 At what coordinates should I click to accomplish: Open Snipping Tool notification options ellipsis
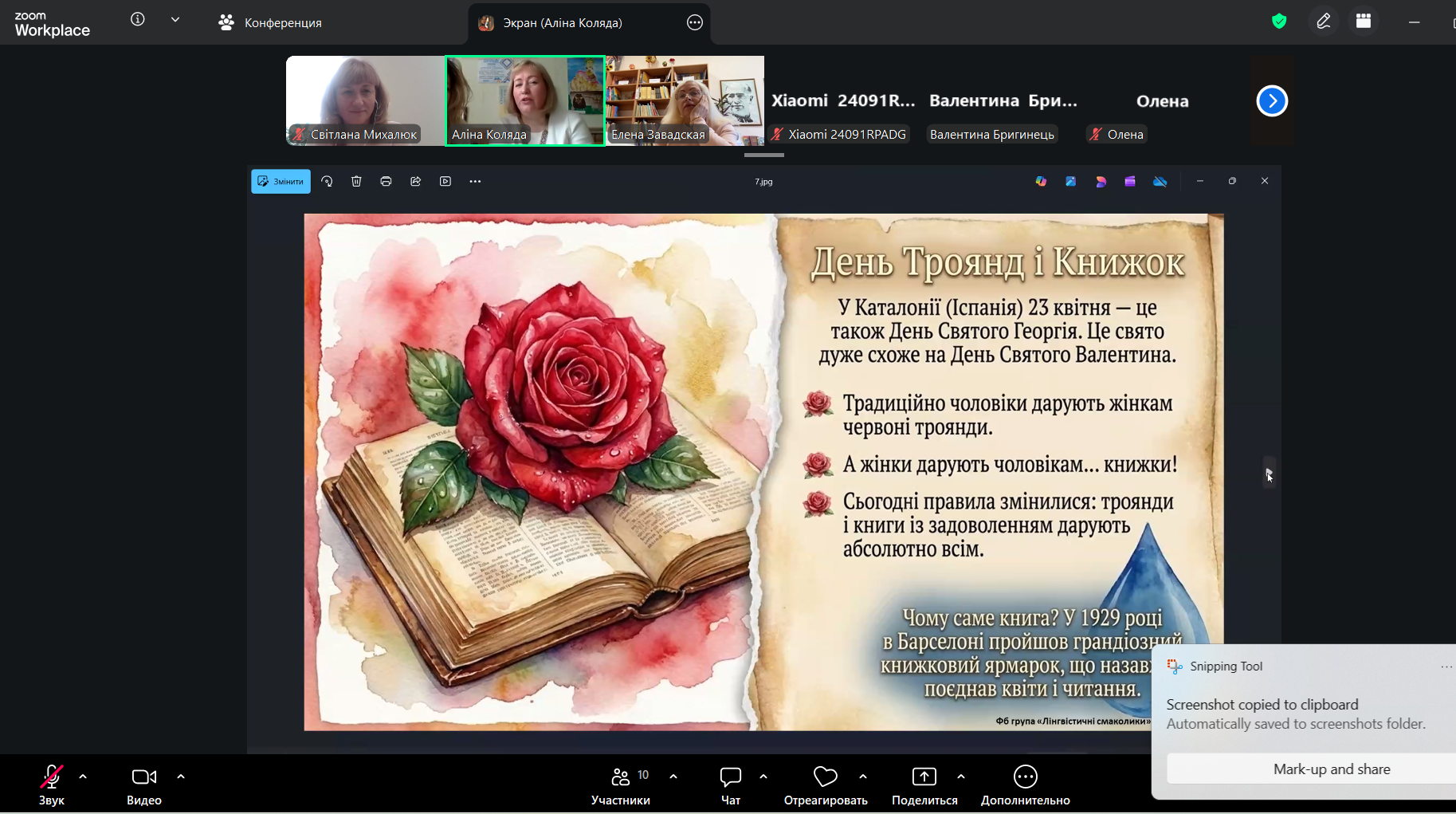(1446, 667)
